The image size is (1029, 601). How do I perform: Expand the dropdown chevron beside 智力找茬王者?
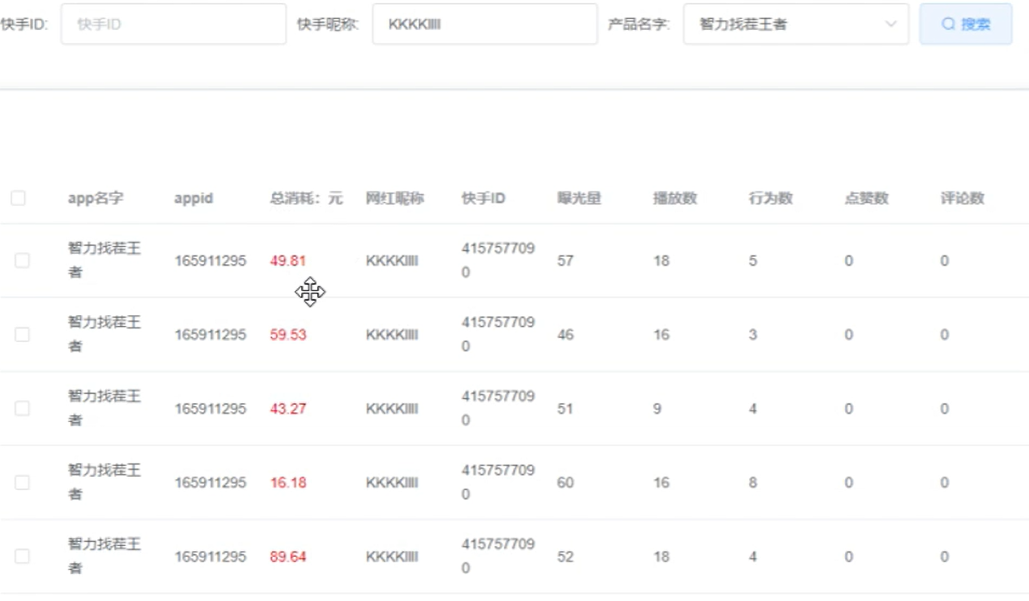[890, 24]
